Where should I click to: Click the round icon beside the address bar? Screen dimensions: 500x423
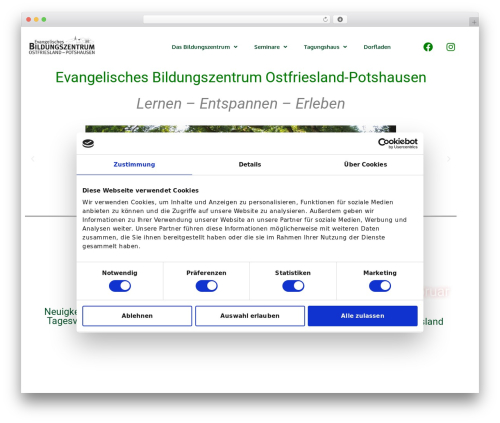[x=340, y=20]
